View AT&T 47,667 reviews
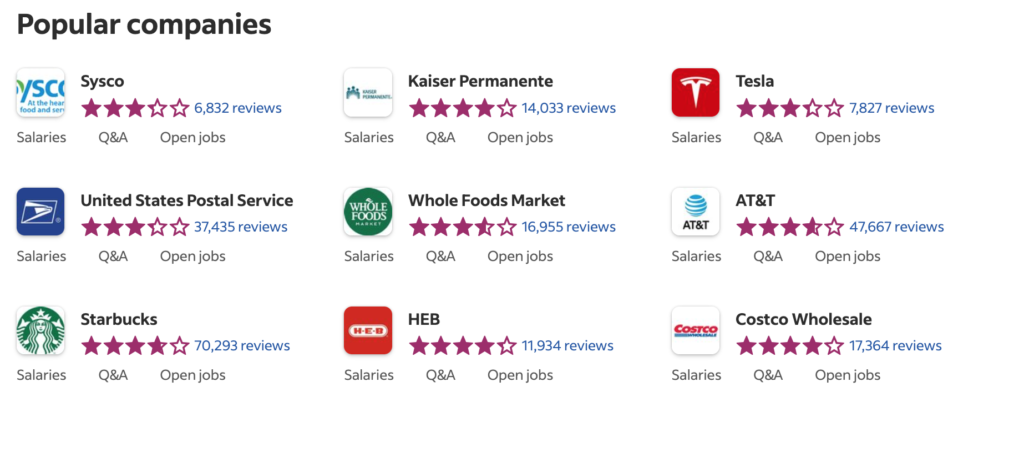1024x452 pixels. pyautogui.click(x=896, y=227)
